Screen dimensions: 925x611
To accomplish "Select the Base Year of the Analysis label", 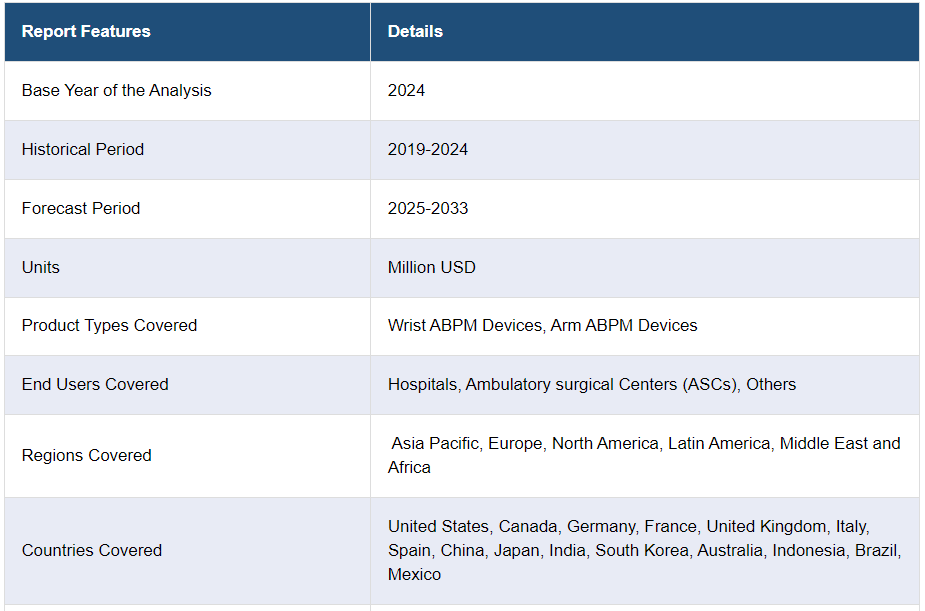I will point(116,90).
